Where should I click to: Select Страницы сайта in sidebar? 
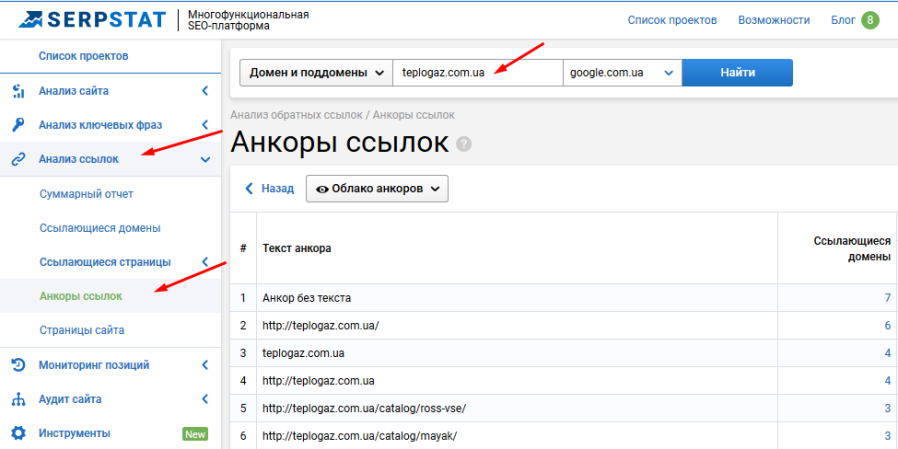pos(82,330)
